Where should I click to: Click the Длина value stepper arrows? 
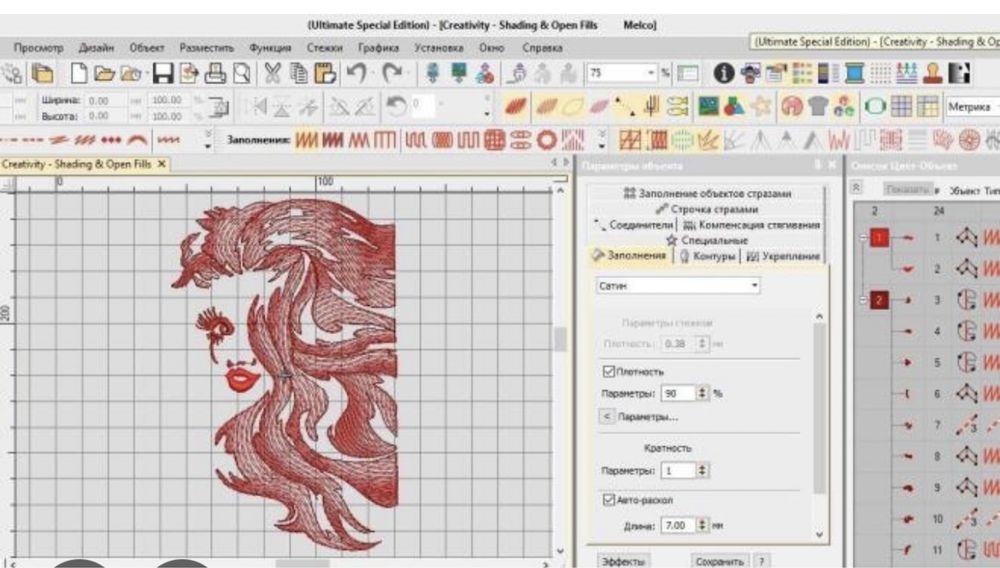click(x=702, y=525)
